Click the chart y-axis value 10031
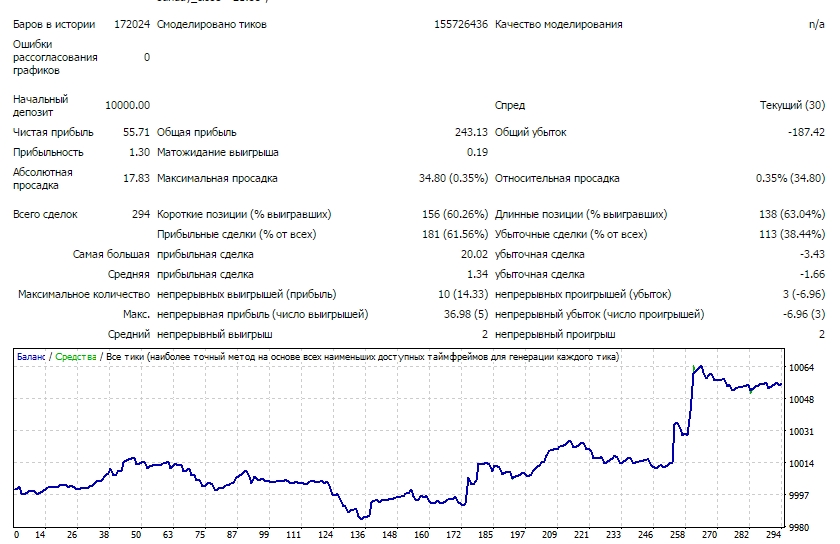This screenshot has width=840, height=544. tap(801, 431)
